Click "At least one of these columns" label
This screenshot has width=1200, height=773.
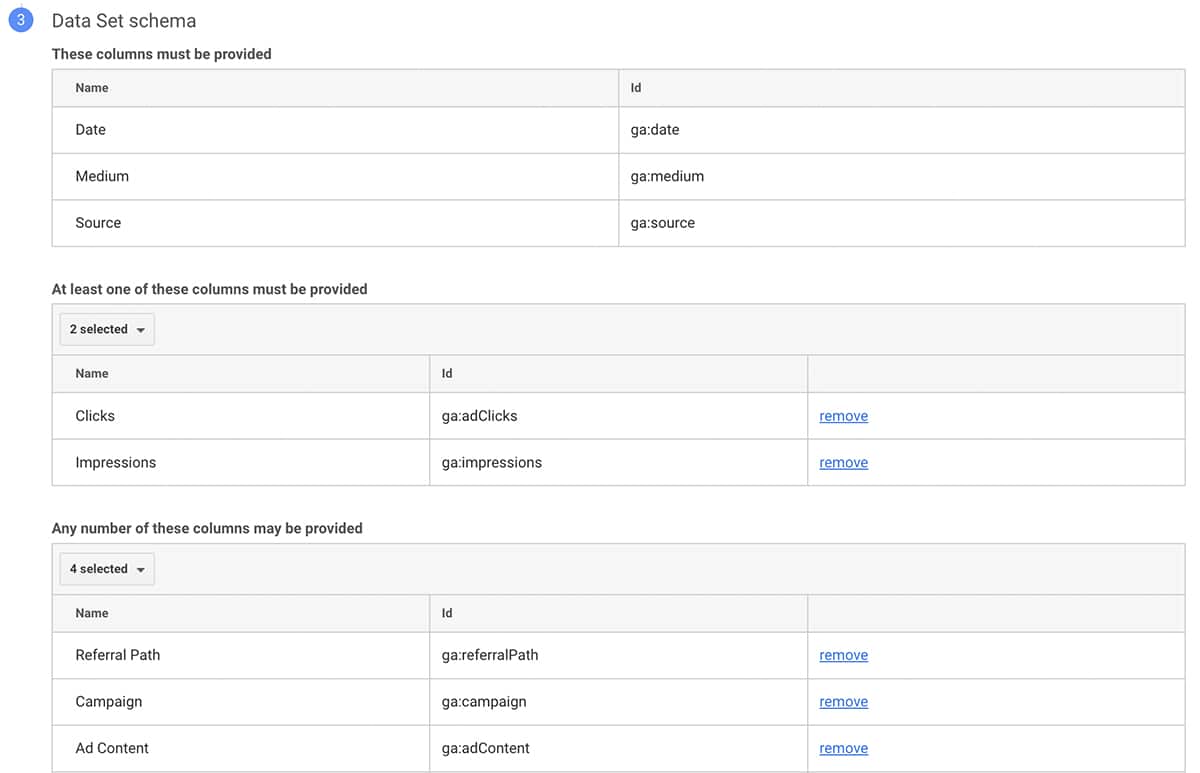[210, 289]
